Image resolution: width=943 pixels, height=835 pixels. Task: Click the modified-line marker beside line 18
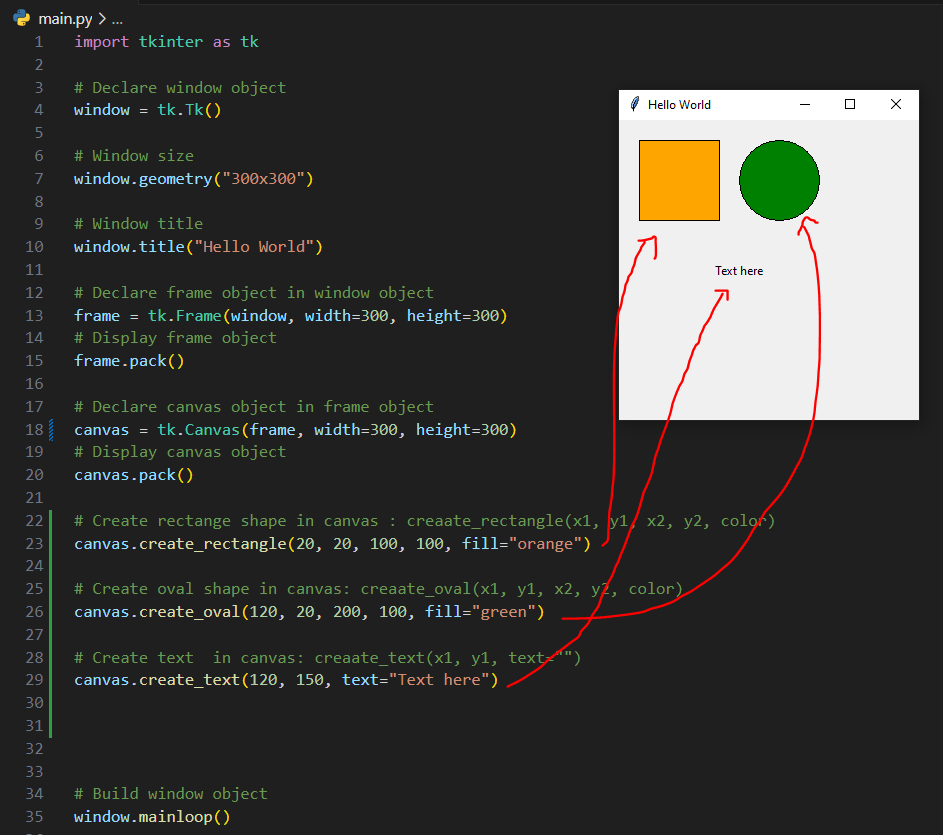(x=51, y=430)
